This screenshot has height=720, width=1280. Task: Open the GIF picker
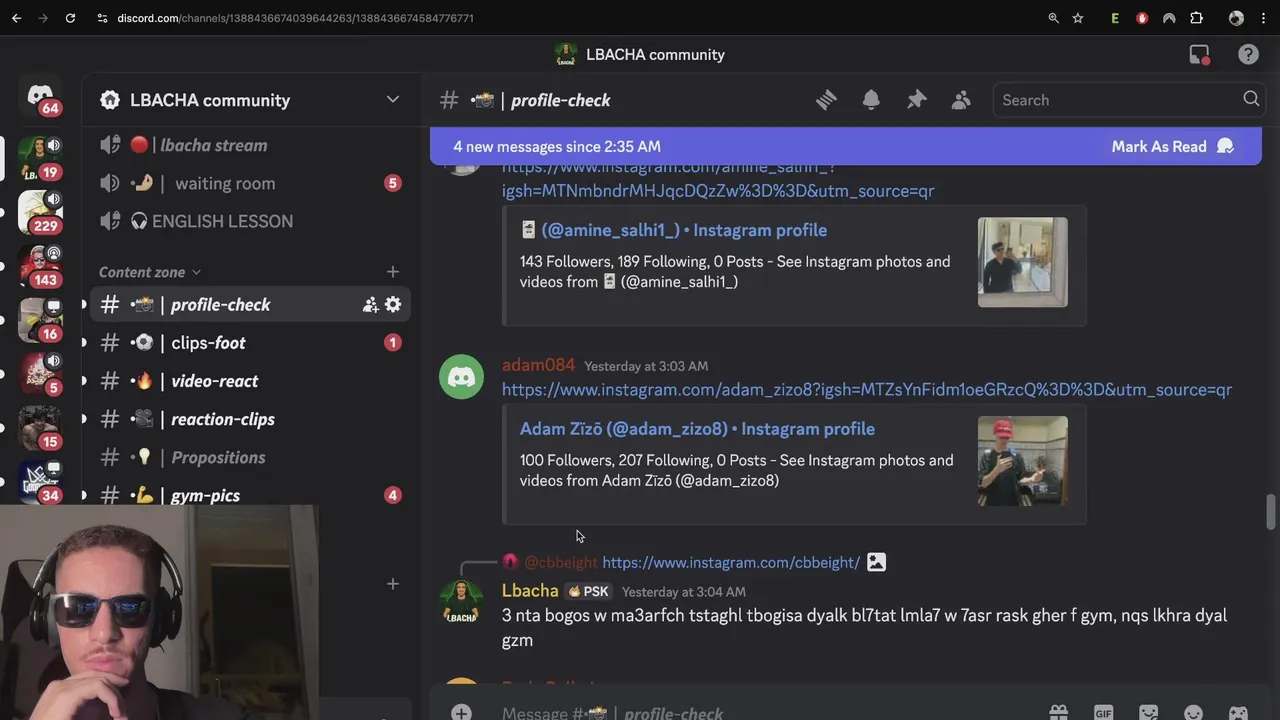click(1103, 713)
